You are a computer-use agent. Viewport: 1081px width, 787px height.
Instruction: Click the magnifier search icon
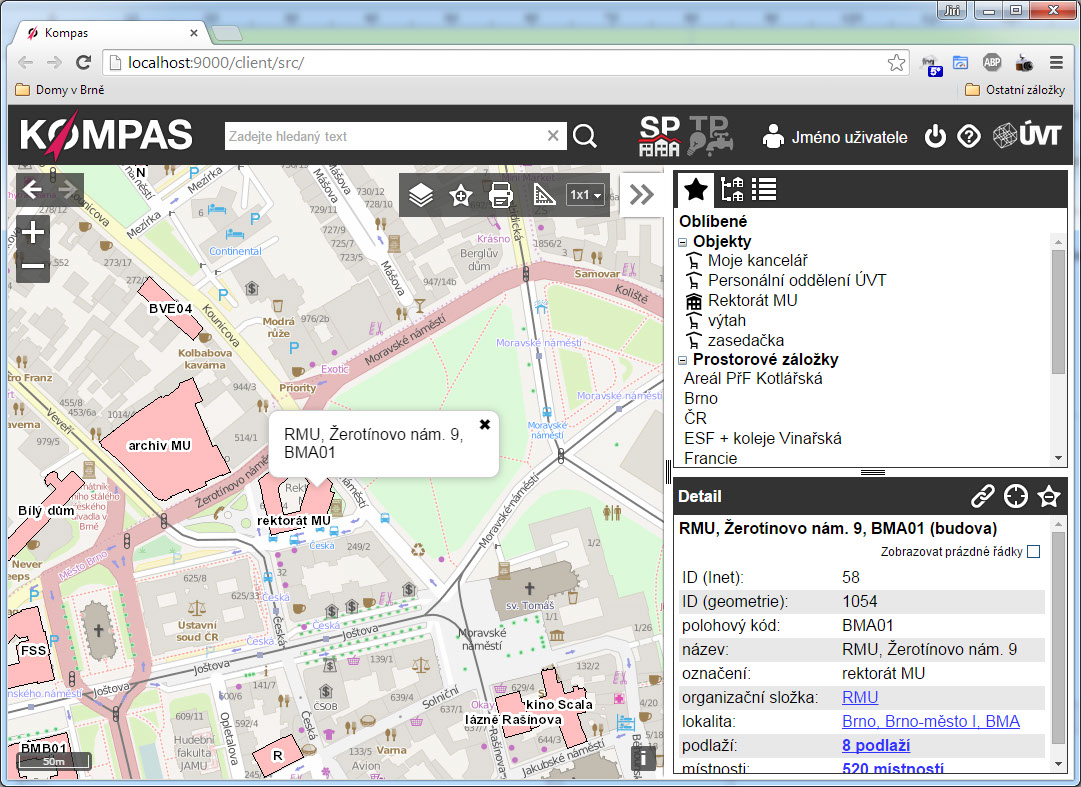coord(585,137)
